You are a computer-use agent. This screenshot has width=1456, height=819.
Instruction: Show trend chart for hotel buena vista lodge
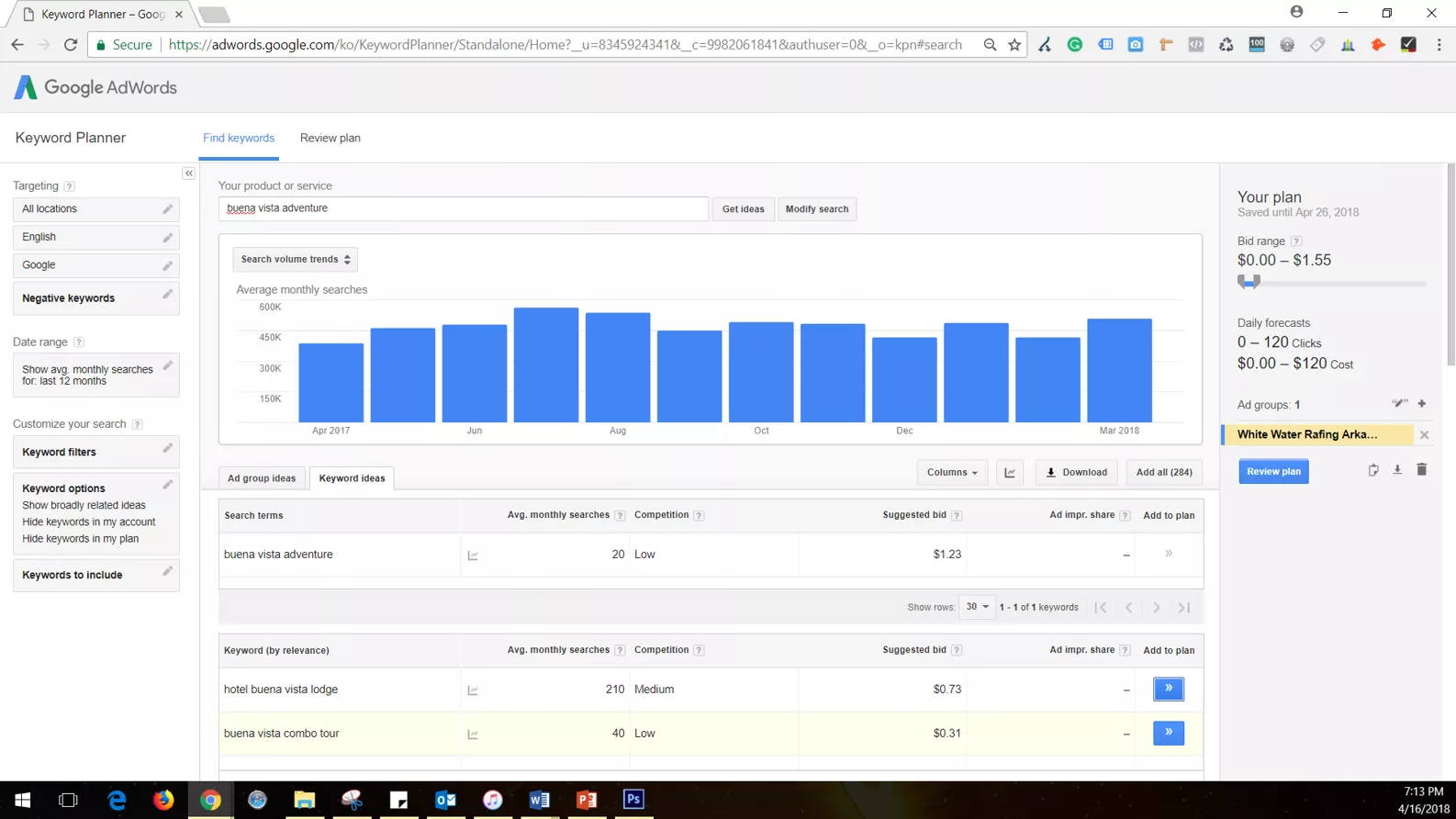(x=473, y=690)
